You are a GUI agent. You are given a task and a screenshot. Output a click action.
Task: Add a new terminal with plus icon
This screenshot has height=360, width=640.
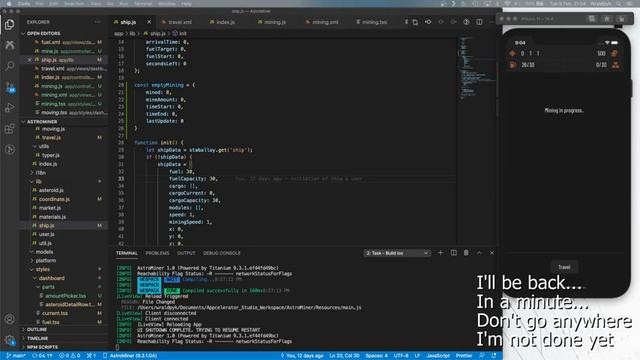click(440, 253)
